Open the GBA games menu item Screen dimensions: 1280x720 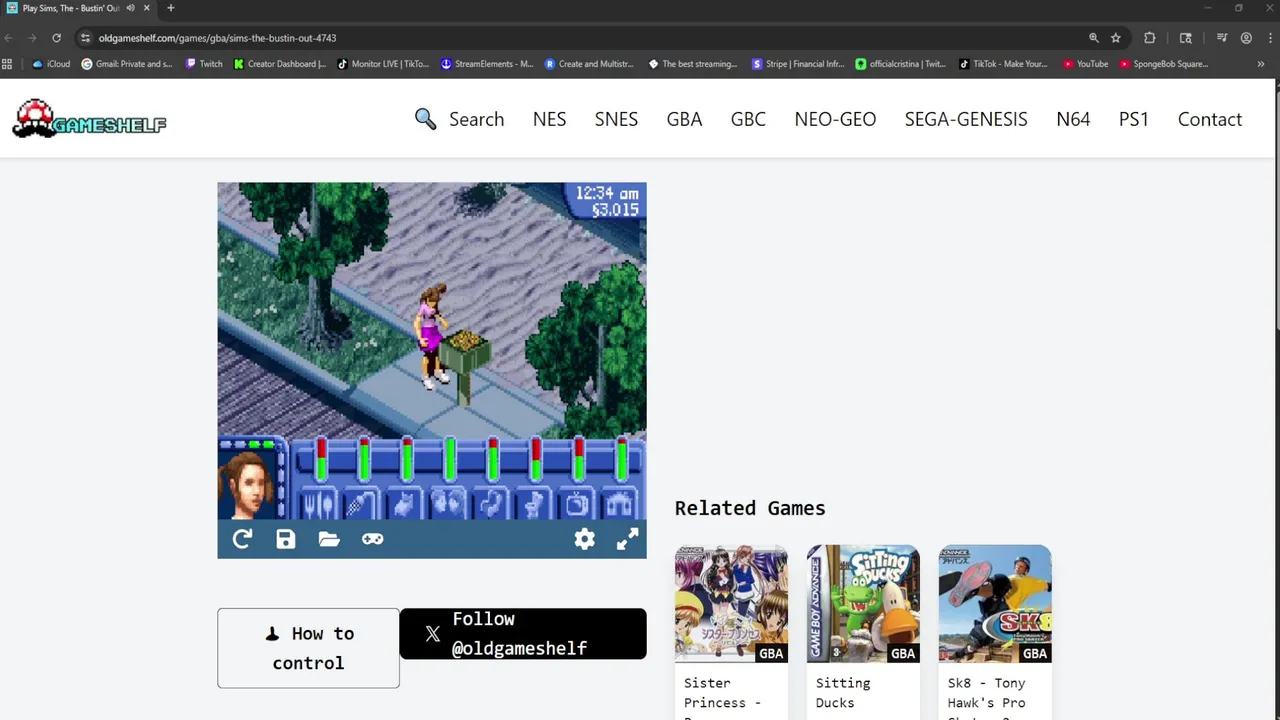[x=684, y=119]
